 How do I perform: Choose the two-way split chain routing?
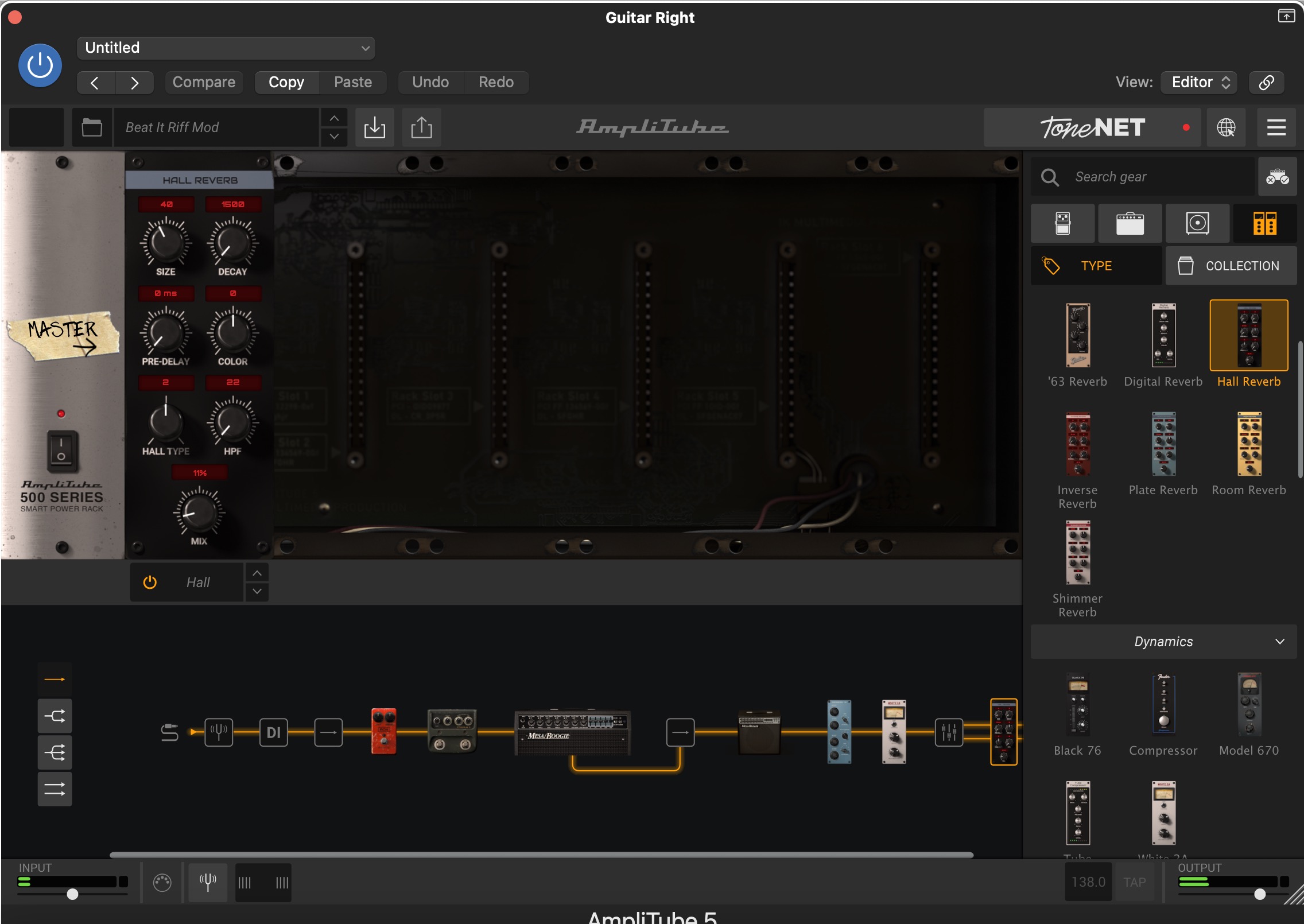click(x=55, y=716)
